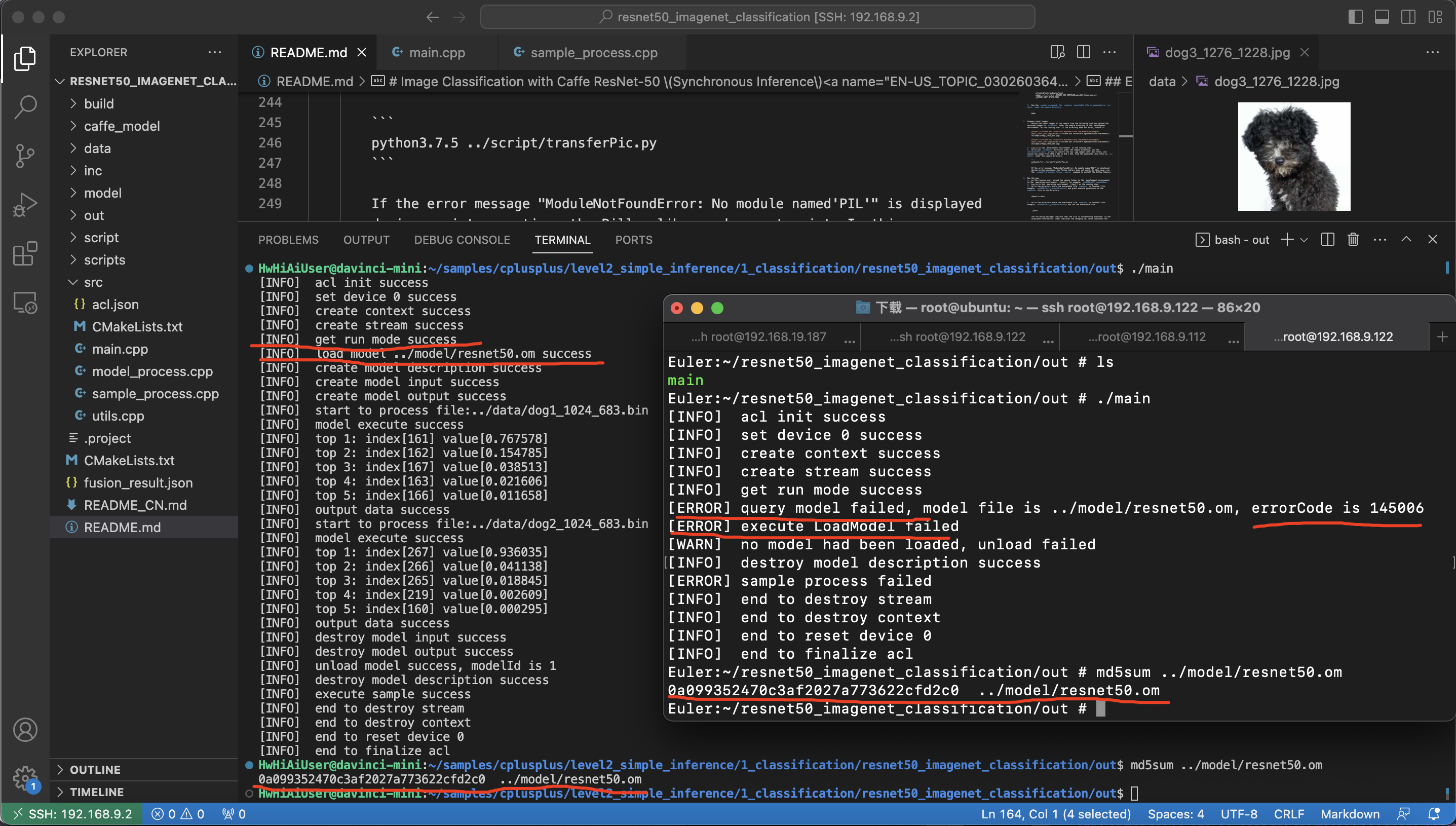Kill terminal with the trash icon

[1353, 239]
